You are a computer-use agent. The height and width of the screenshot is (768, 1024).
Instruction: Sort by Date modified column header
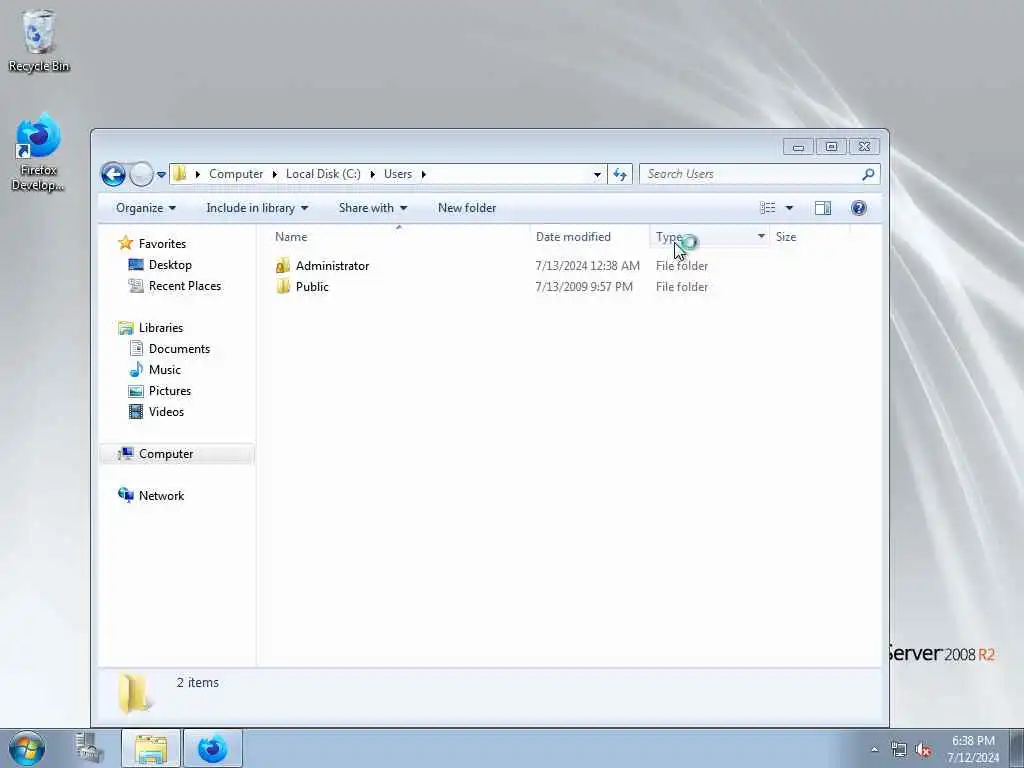(x=590, y=236)
